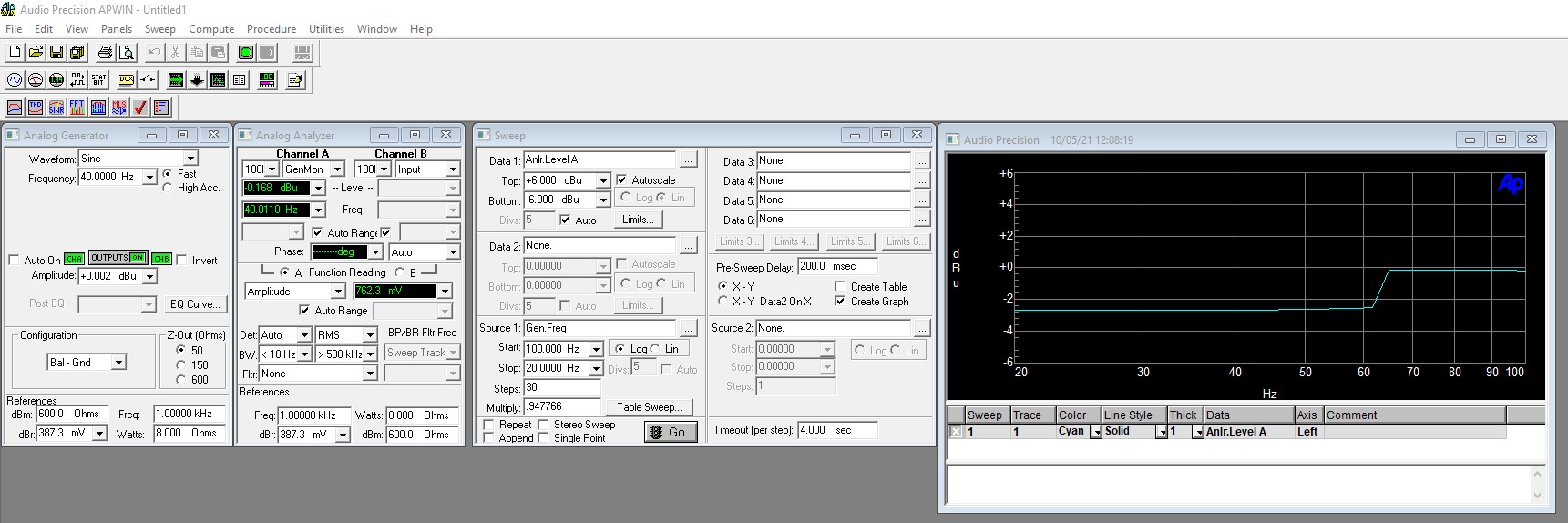Viewport: 1568px width, 523px height.
Task: Open the Amplitude function reading dropdown
Action: click(x=337, y=292)
